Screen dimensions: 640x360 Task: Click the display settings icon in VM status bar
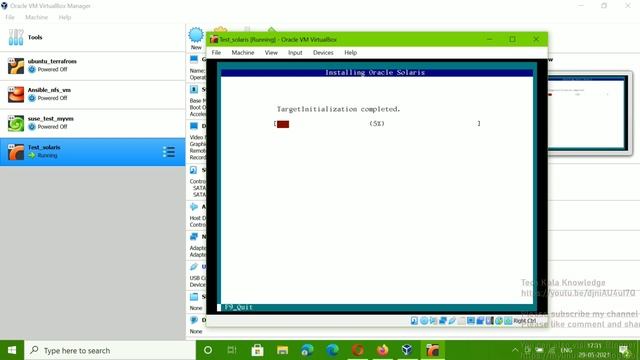[471, 321]
